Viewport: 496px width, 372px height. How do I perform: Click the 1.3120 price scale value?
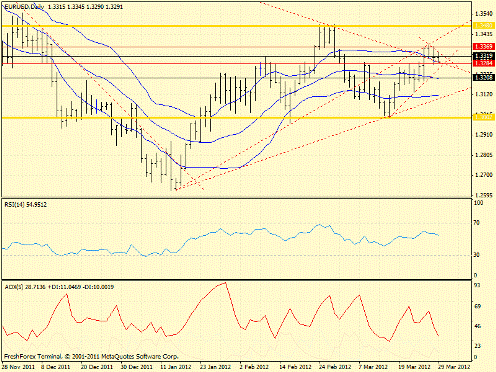[484, 95]
